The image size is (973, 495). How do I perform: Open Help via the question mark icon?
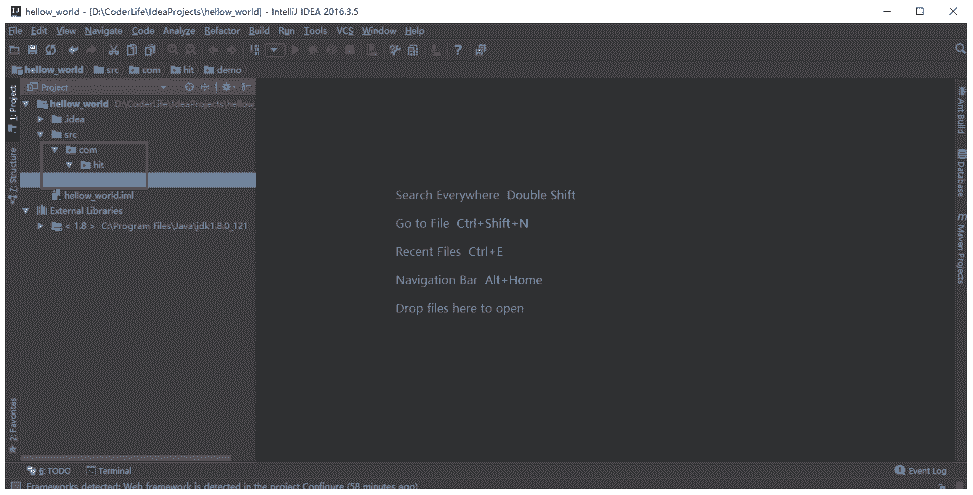coord(457,49)
